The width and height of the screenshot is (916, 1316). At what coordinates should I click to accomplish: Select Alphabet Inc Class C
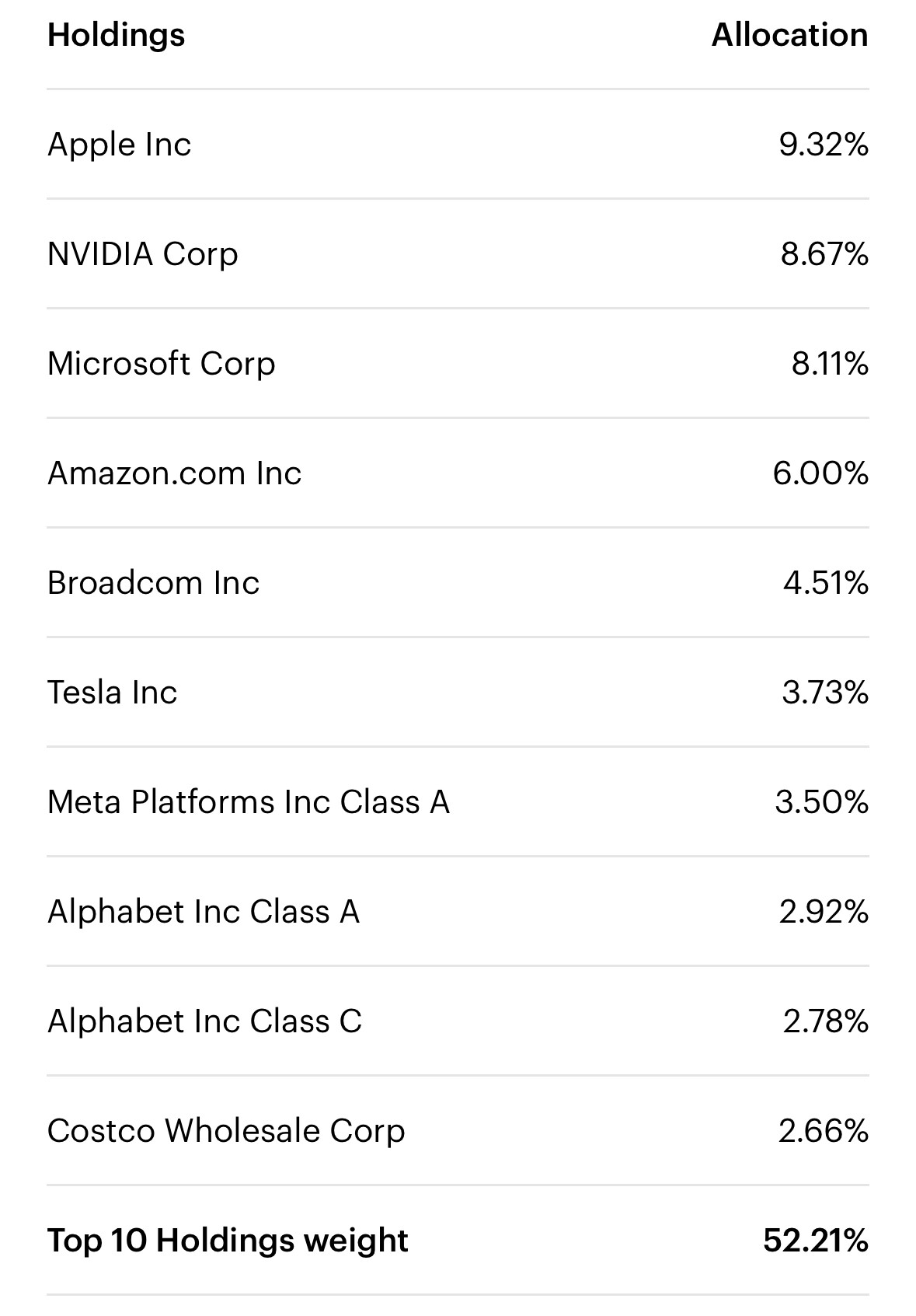click(458, 1021)
